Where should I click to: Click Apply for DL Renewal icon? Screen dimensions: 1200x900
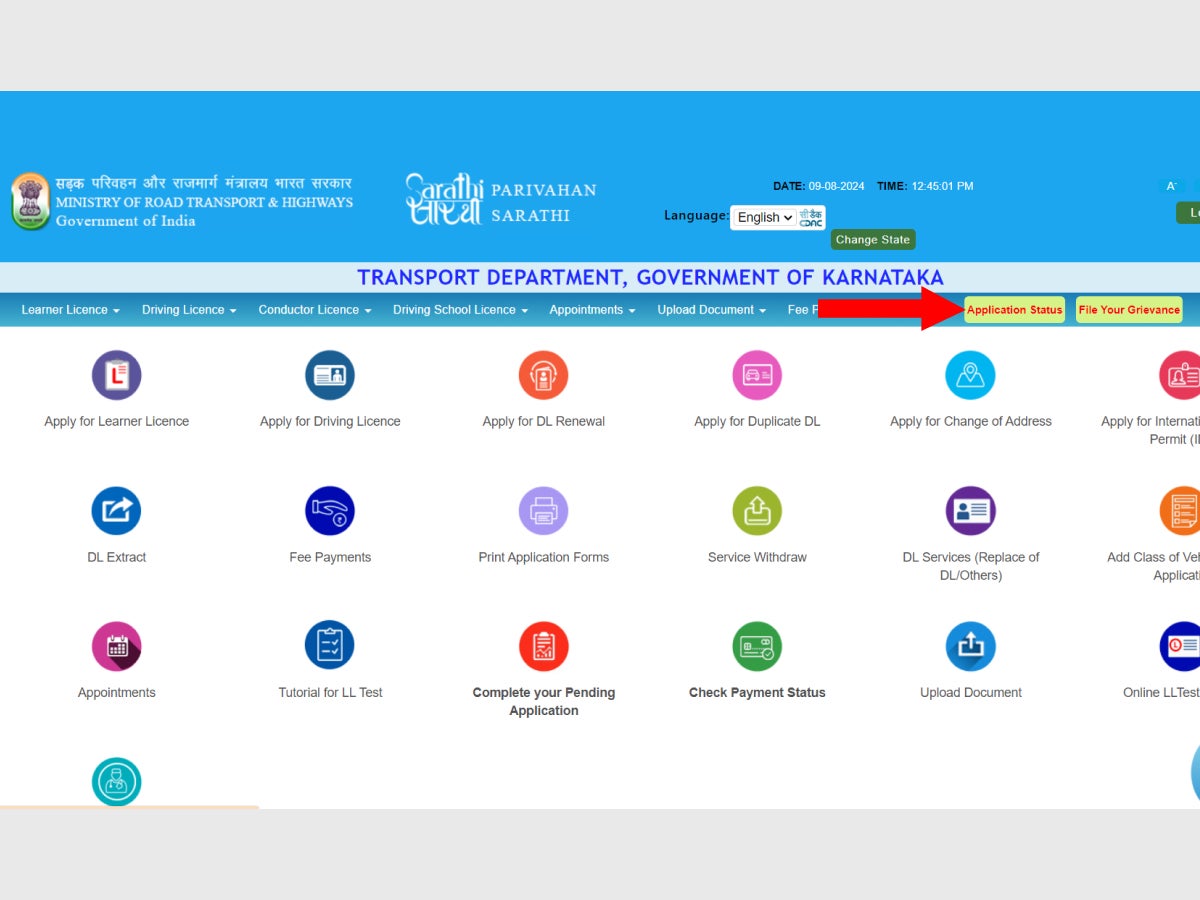pos(543,375)
